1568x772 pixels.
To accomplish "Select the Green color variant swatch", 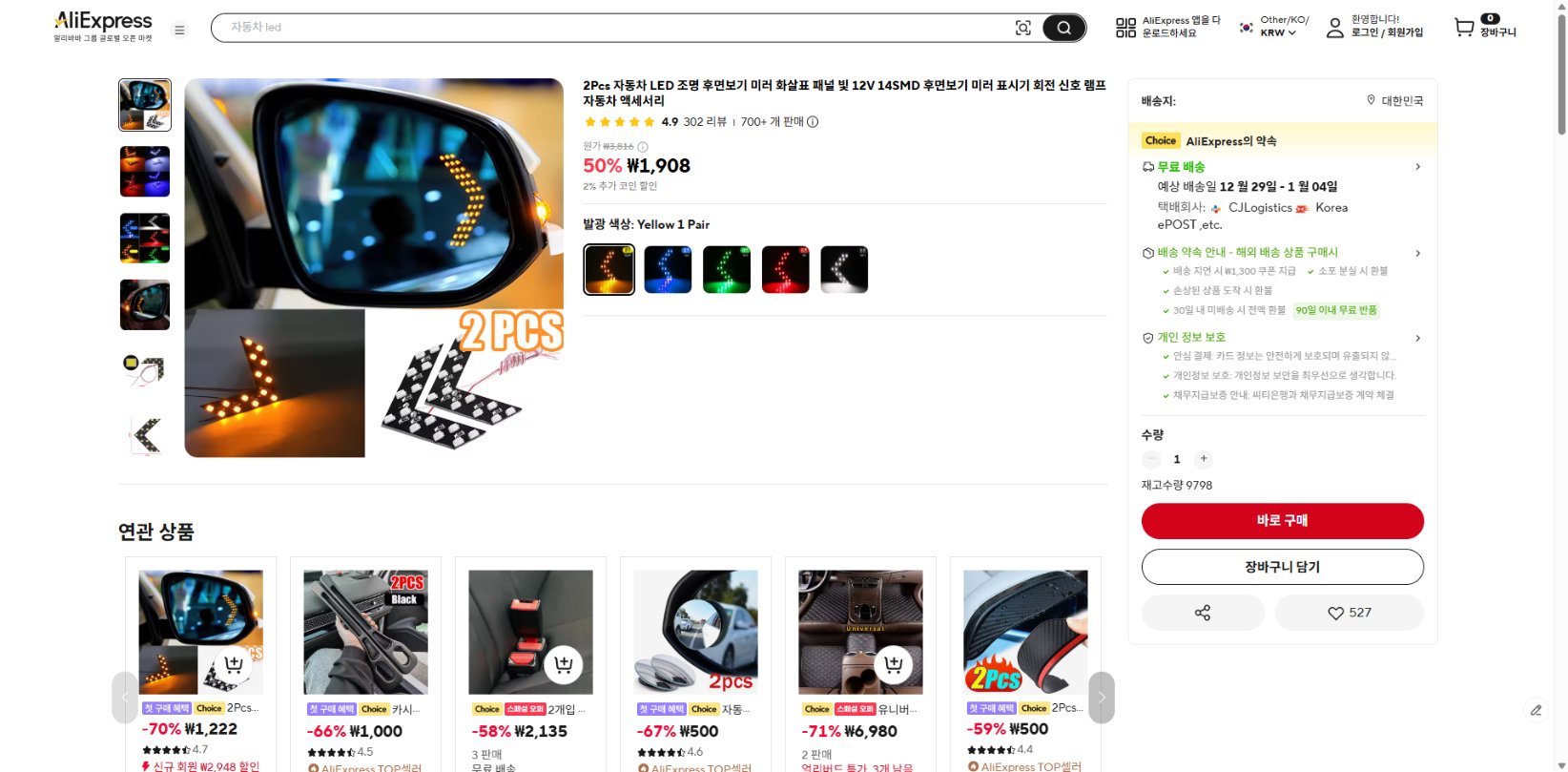I will point(727,269).
